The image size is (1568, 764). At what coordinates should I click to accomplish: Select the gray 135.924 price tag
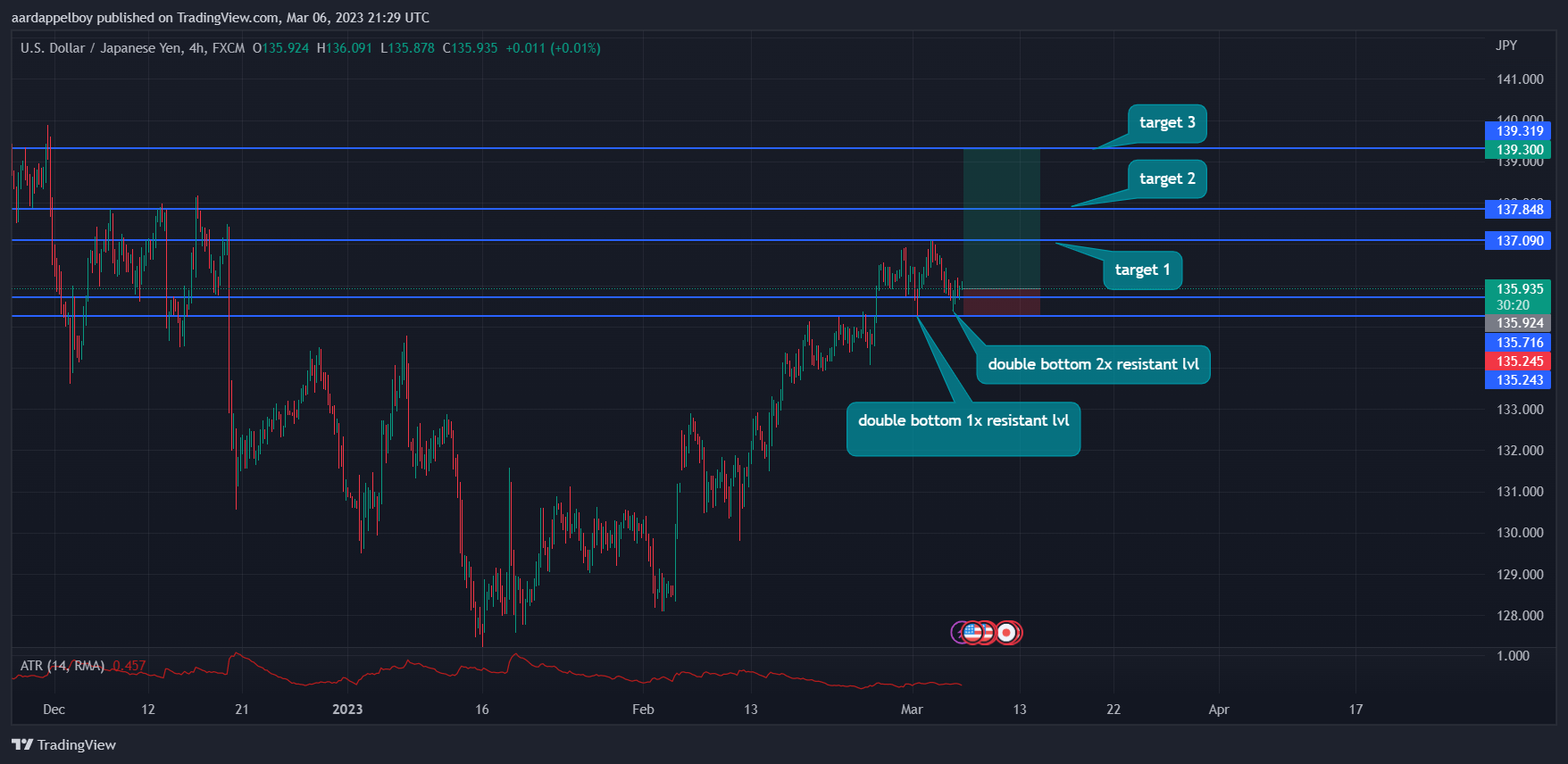(1519, 323)
